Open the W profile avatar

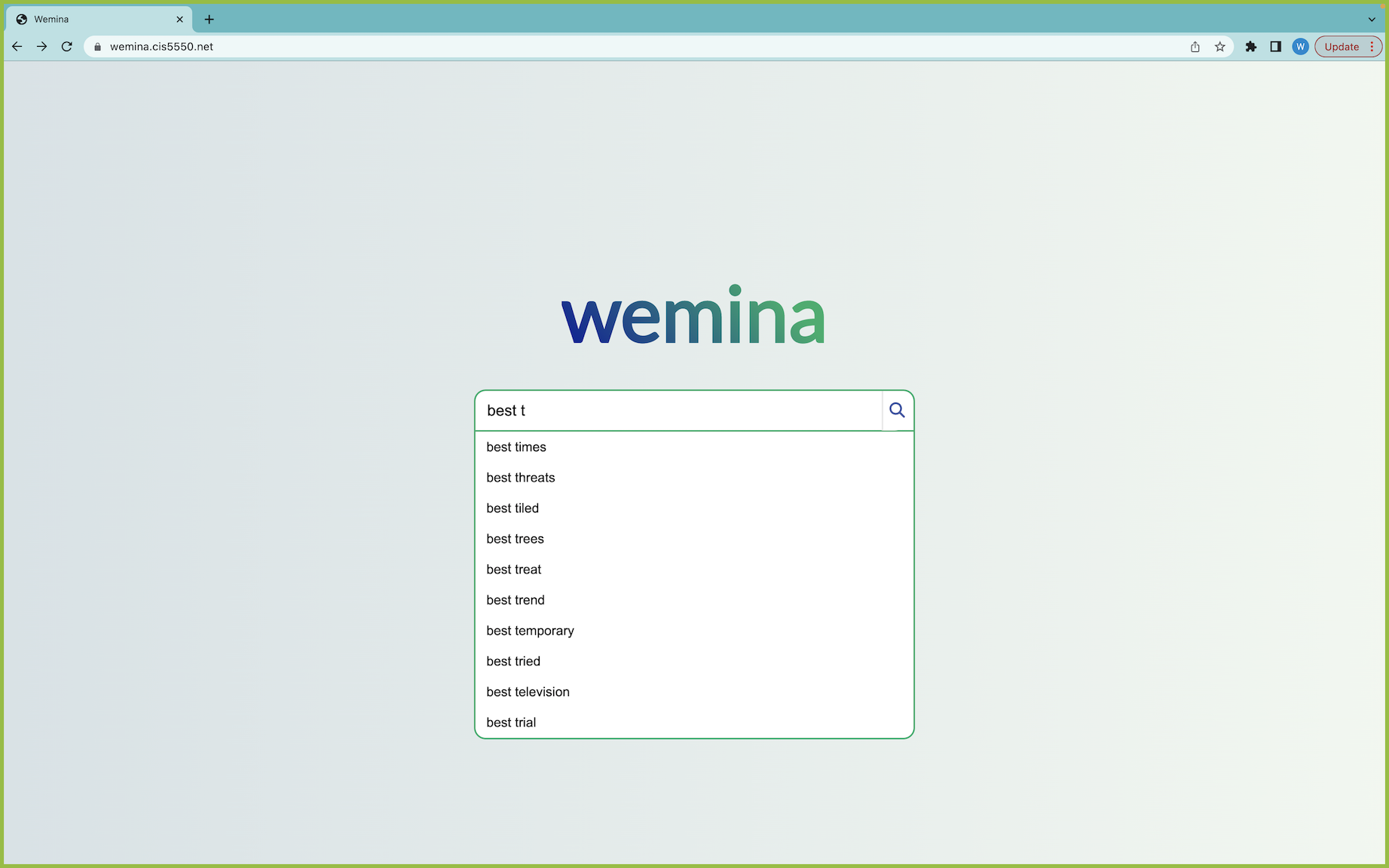pos(1300,47)
